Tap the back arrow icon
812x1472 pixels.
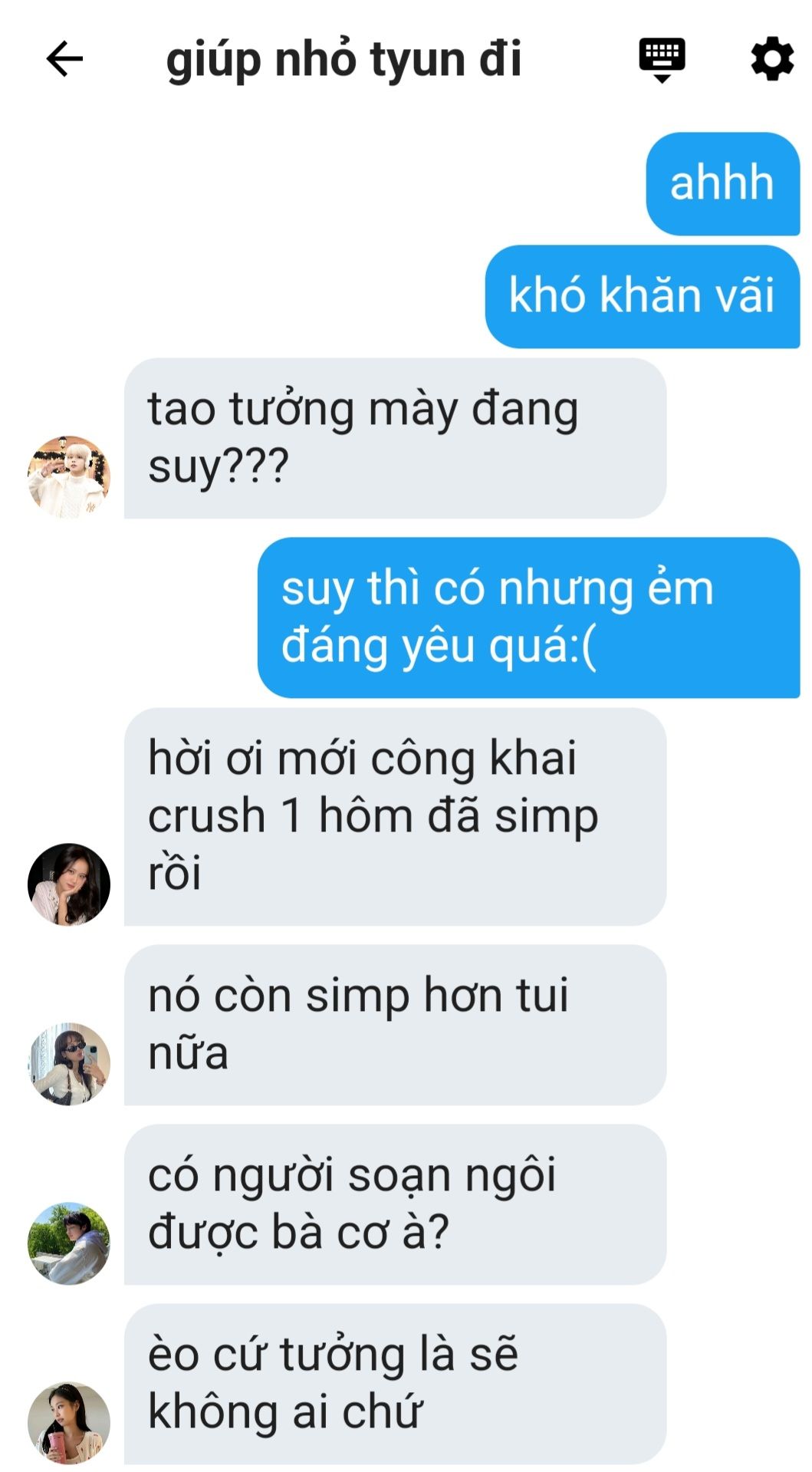point(64,59)
